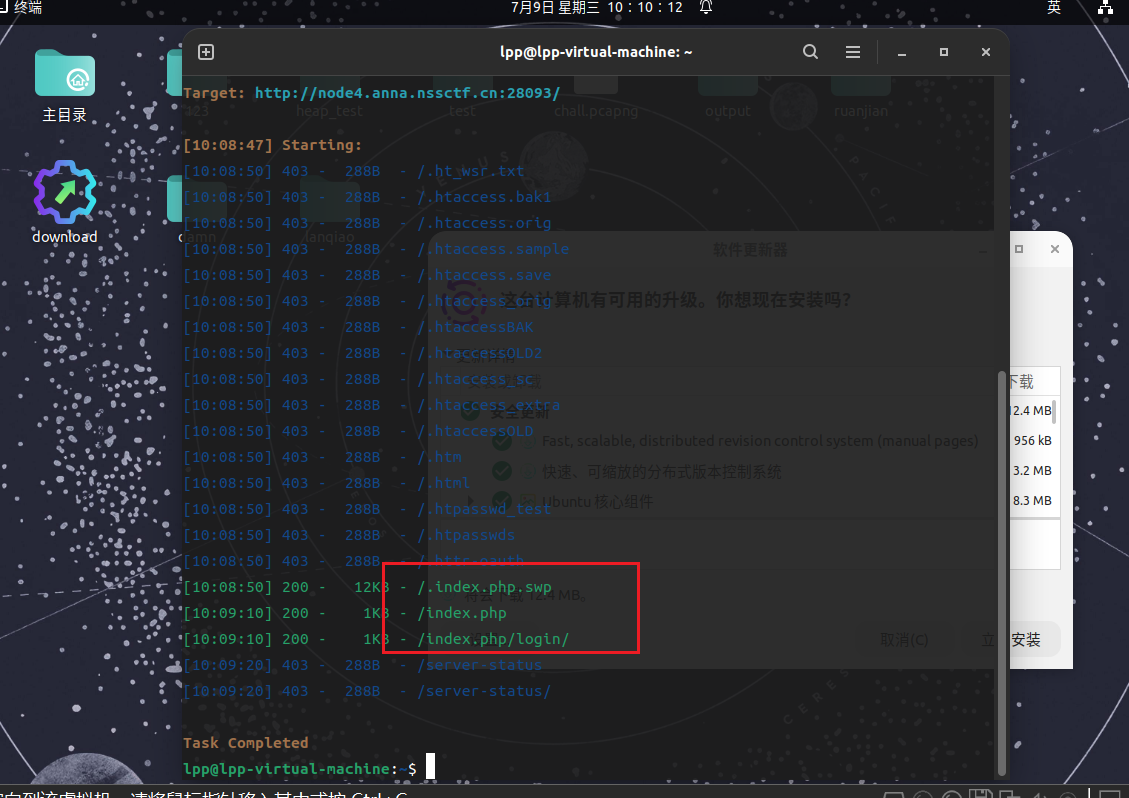
Task: Click the notification bell in top bar
Action: point(706,8)
